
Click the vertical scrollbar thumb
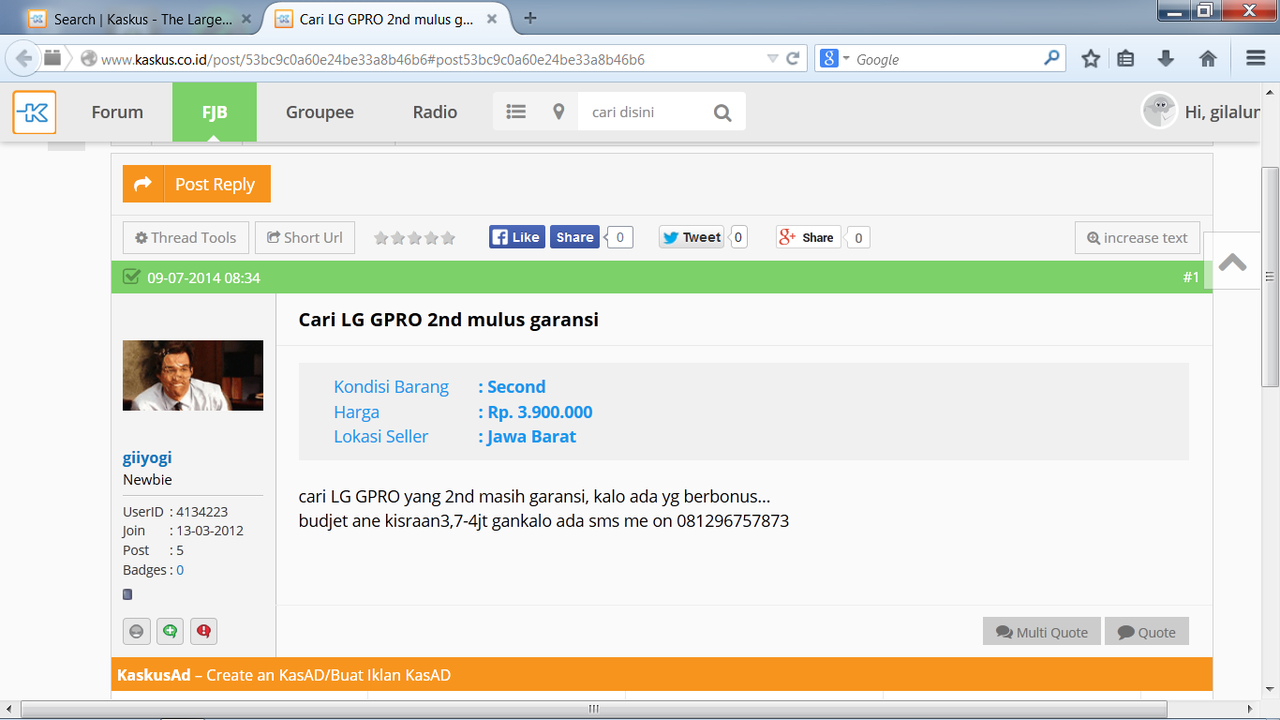[1270, 277]
